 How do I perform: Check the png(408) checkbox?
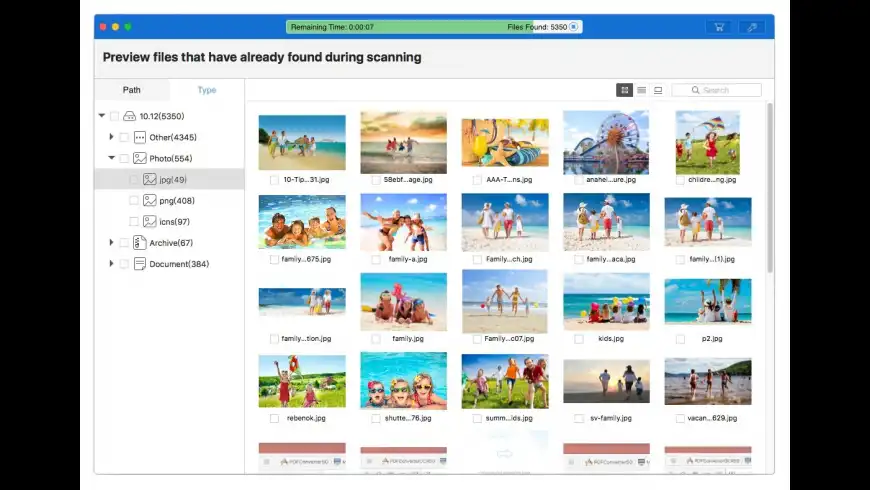click(134, 200)
